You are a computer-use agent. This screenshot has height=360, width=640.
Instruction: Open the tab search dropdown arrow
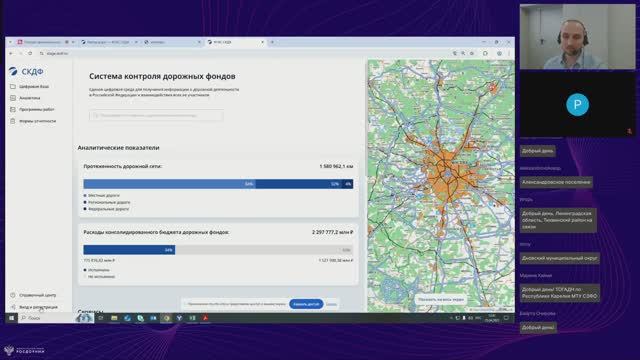click(10, 42)
